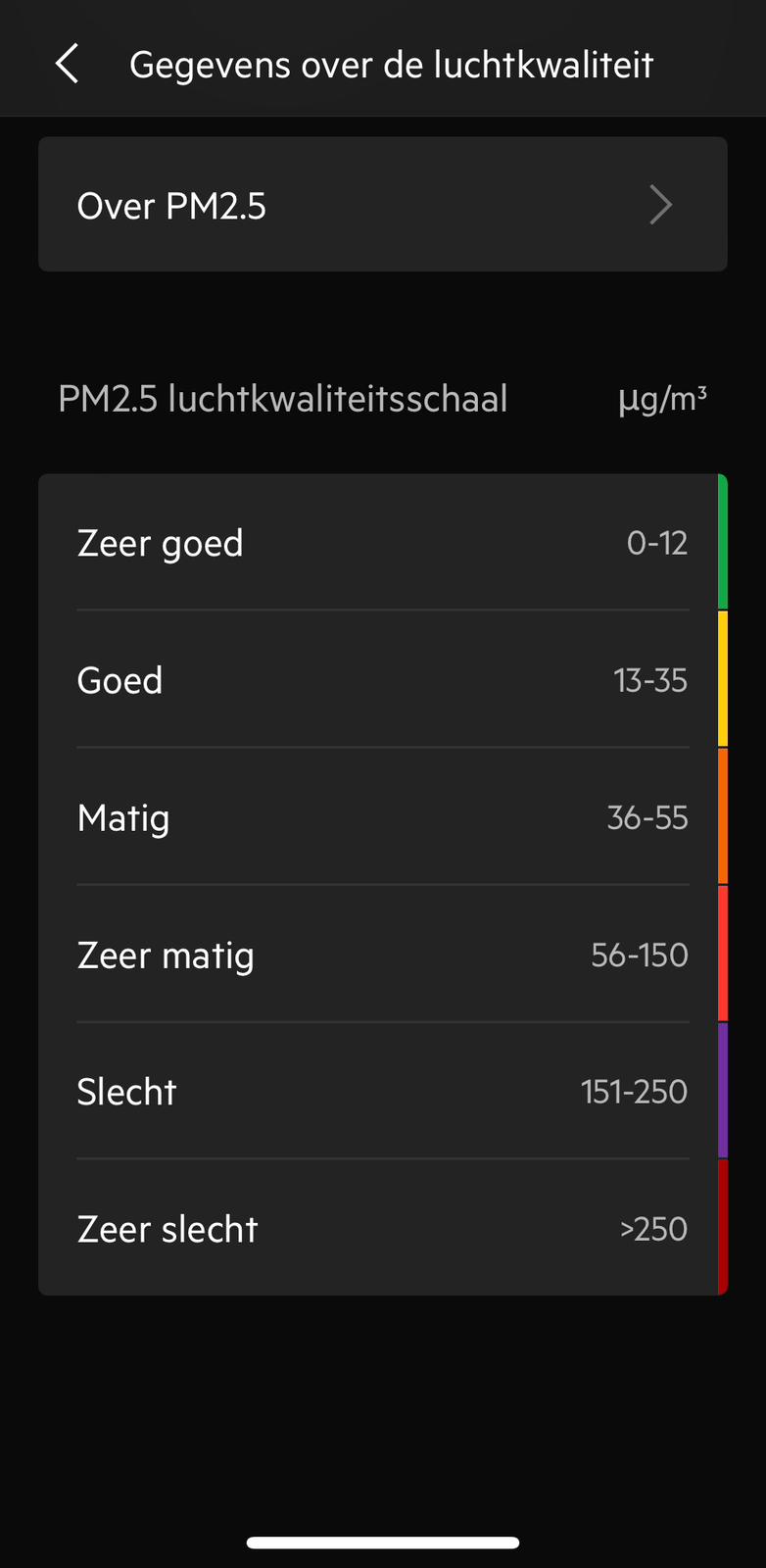The height and width of the screenshot is (1568, 766).
Task: Tap the Slecht scale label
Action: point(126,1092)
